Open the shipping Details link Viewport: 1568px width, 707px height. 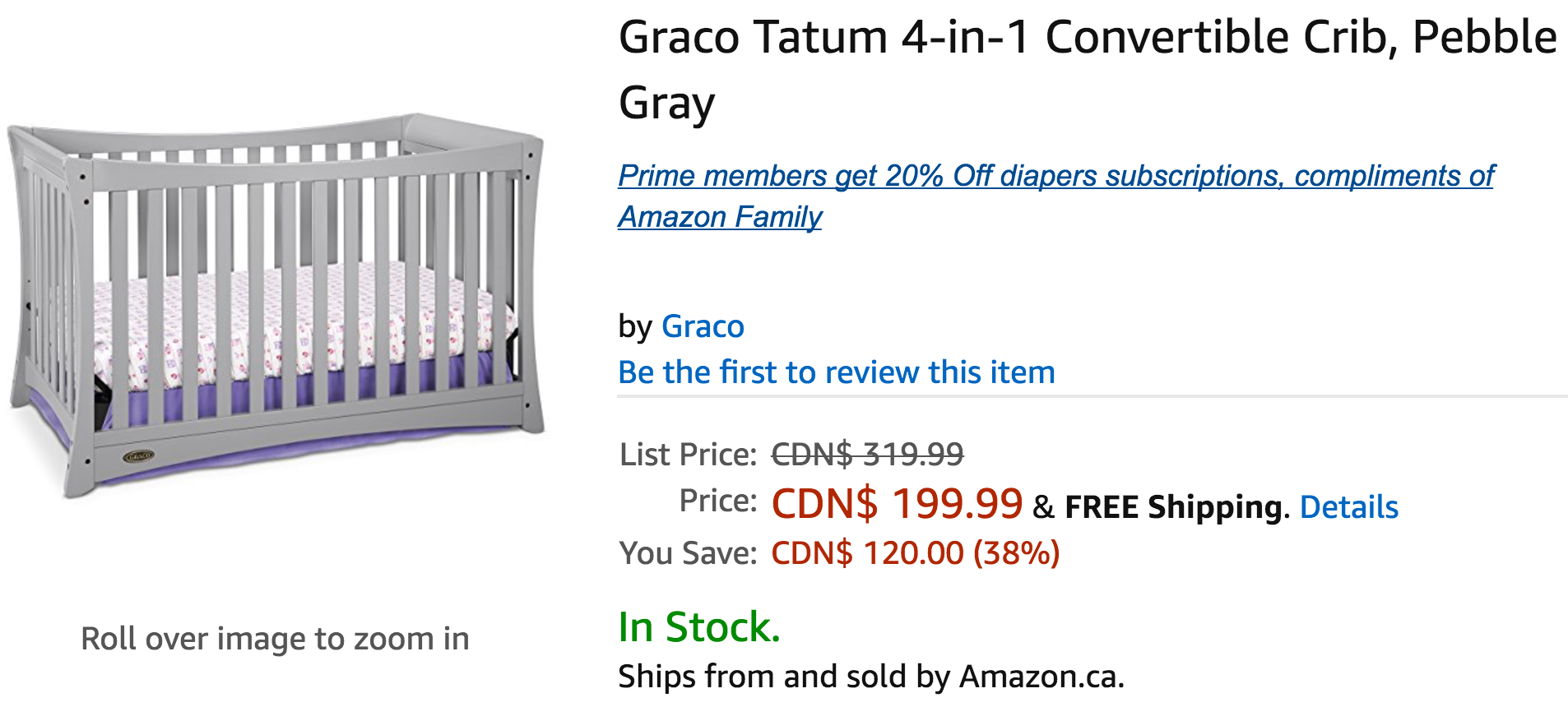[x=1348, y=507]
